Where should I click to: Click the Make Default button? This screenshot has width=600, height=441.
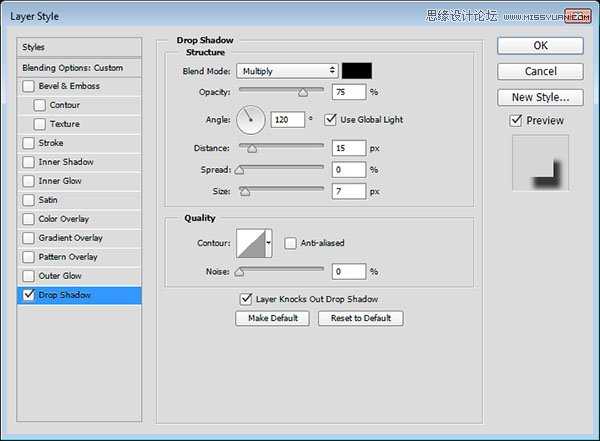pos(272,319)
